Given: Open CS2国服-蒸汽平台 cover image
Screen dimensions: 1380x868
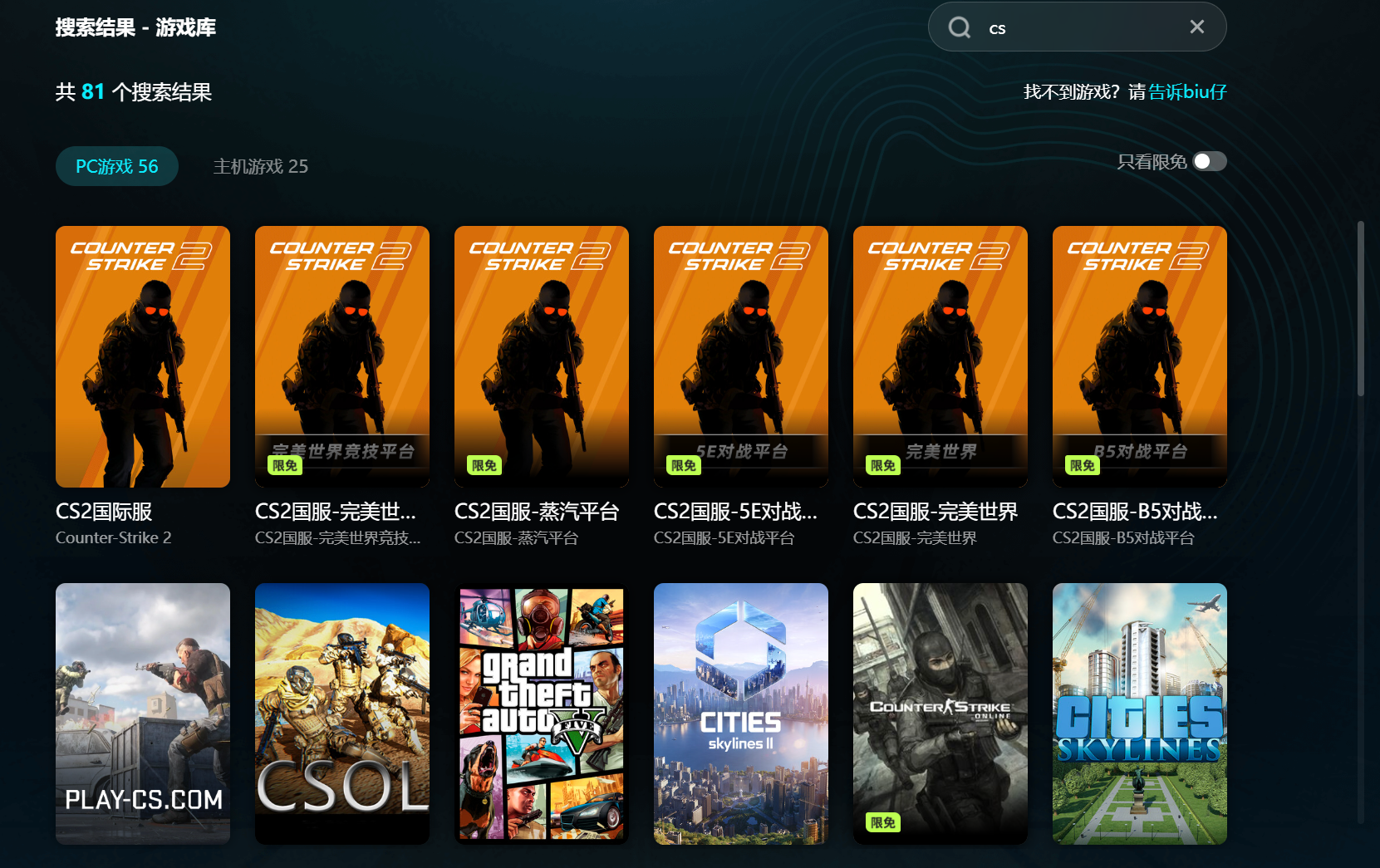Looking at the screenshot, I should [542, 356].
